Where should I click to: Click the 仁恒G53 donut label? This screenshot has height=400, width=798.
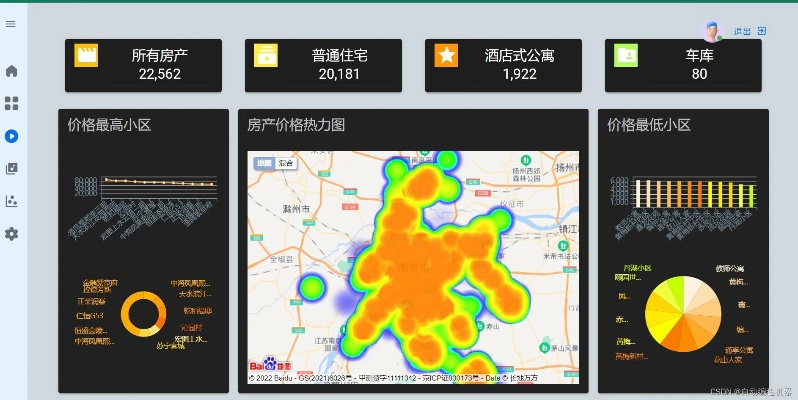tap(90, 316)
